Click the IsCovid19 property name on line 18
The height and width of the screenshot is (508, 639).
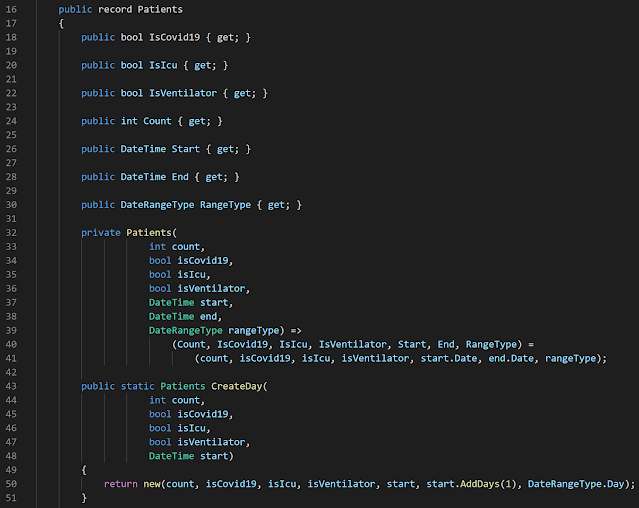click(x=174, y=37)
